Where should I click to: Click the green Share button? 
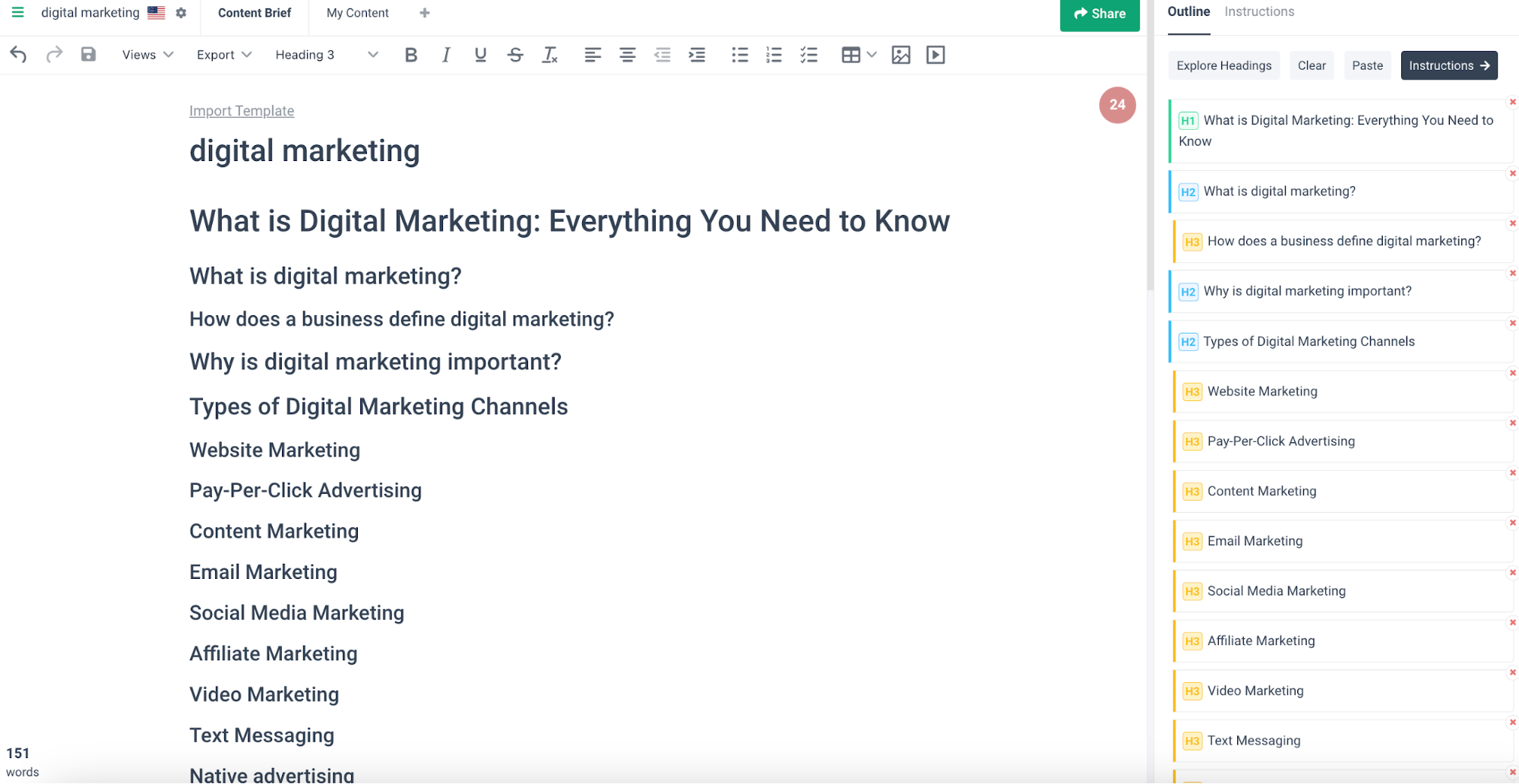point(1099,14)
